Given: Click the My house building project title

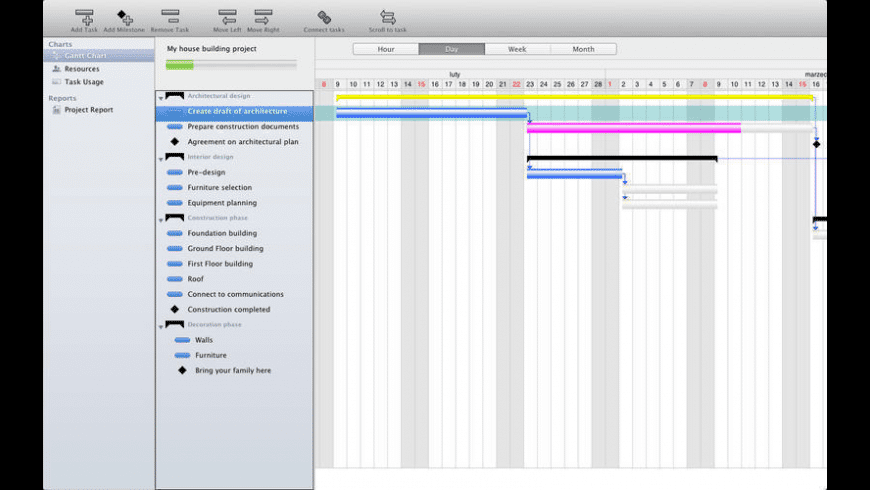Looking at the screenshot, I should point(211,49).
